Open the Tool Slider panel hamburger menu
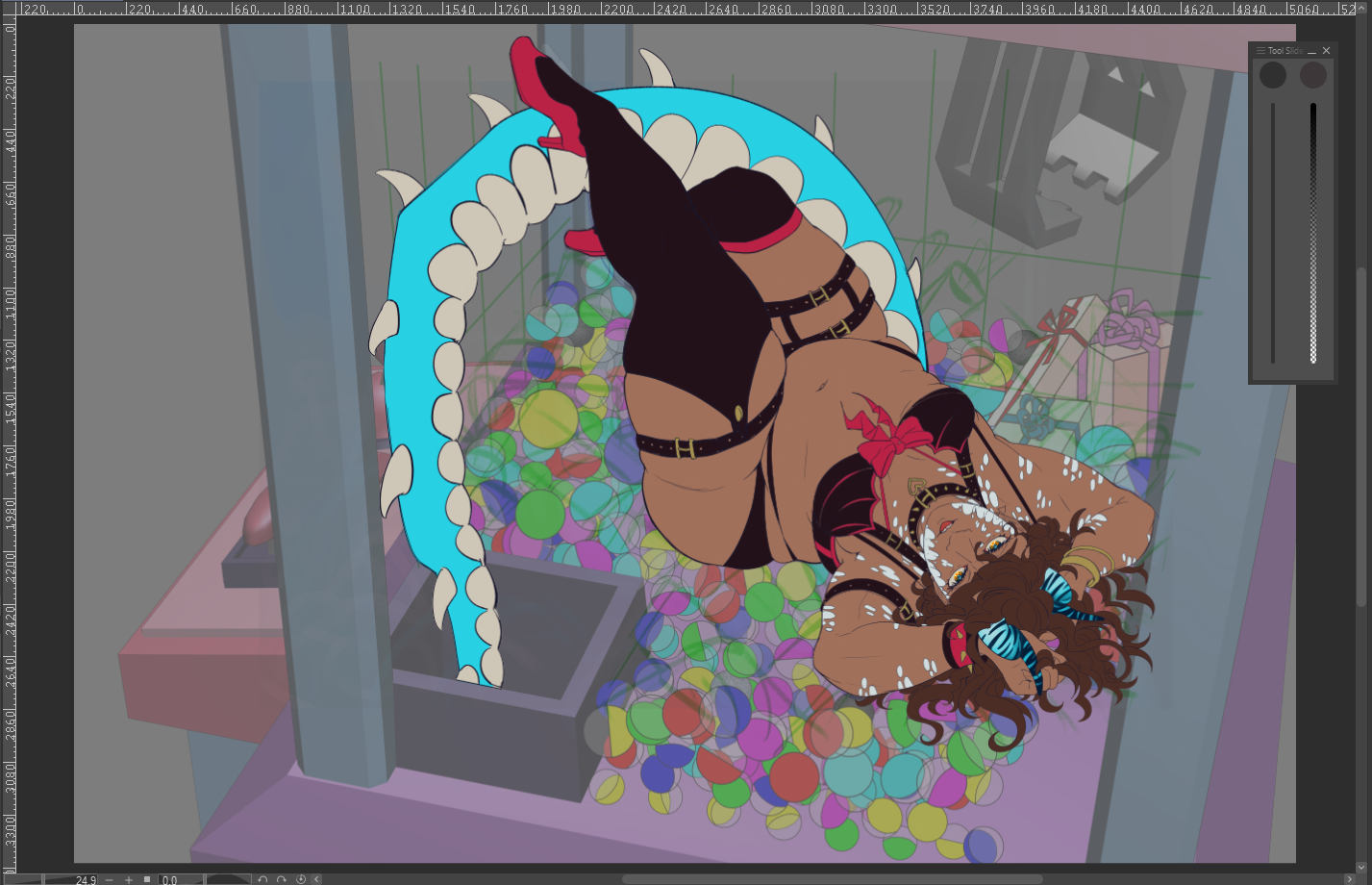Image resolution: width=1372 pixels, height=885 pixels. (1260, 51)
